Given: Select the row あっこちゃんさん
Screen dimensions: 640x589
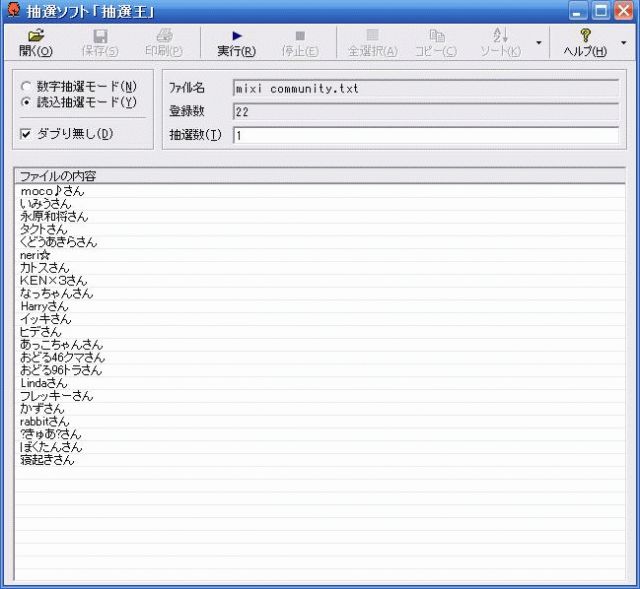Looking at the screenshot, I should (320, 345).
